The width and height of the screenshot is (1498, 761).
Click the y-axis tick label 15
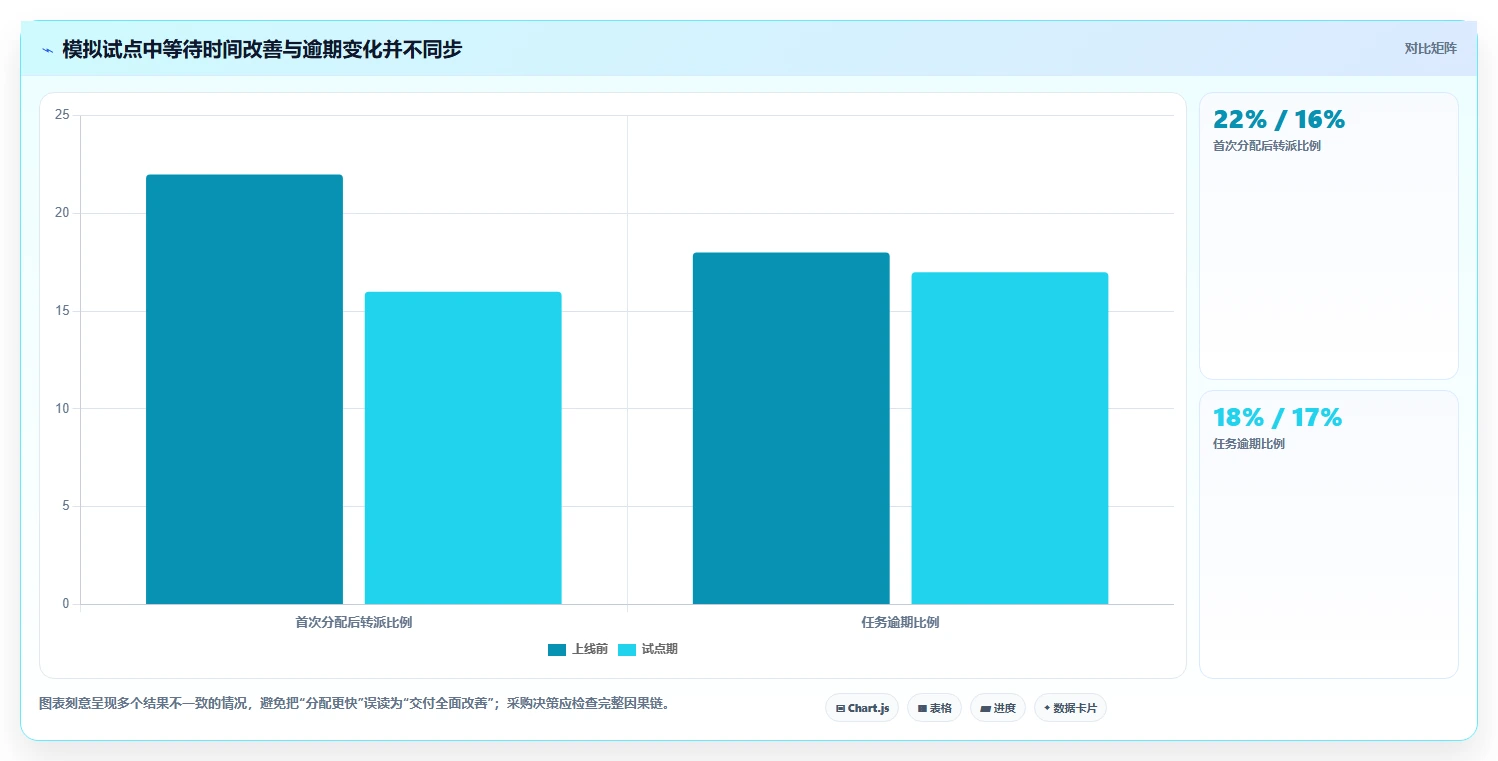click(x=62, y=311)
